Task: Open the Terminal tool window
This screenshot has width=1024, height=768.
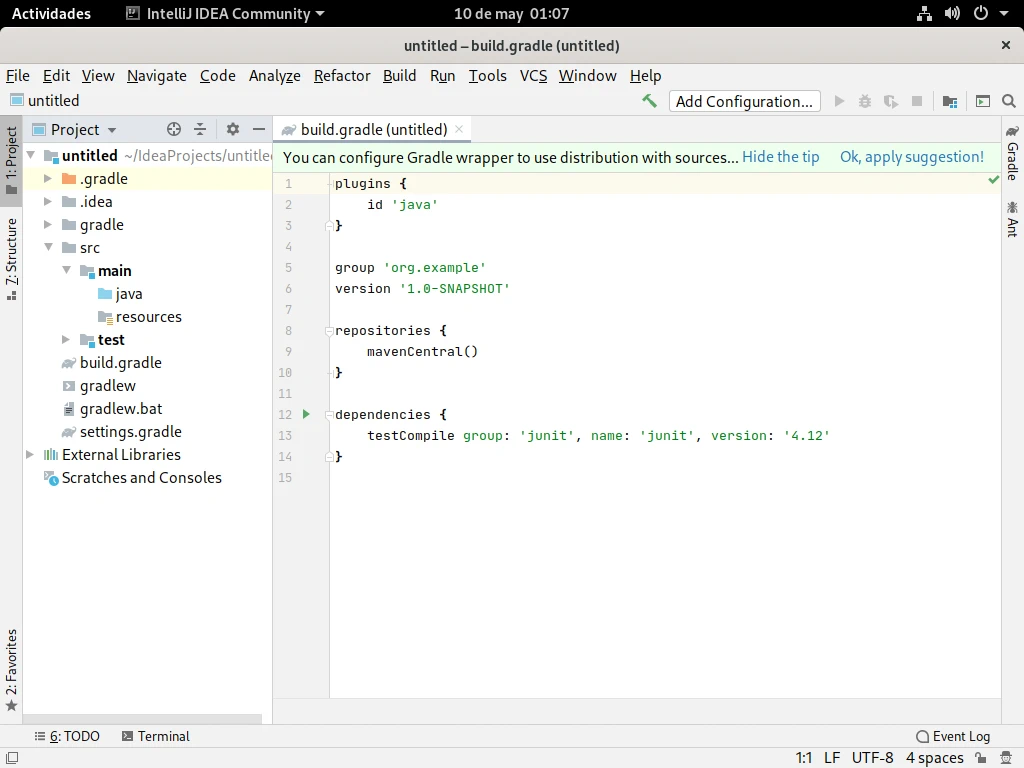Action: 155,736
